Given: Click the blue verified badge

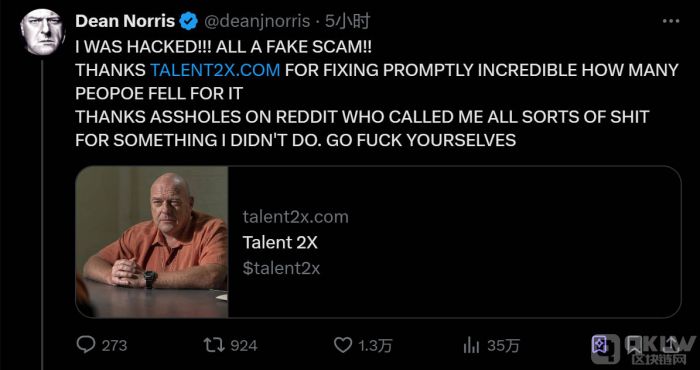Looking at the screenshot, I should coord(189,21).
